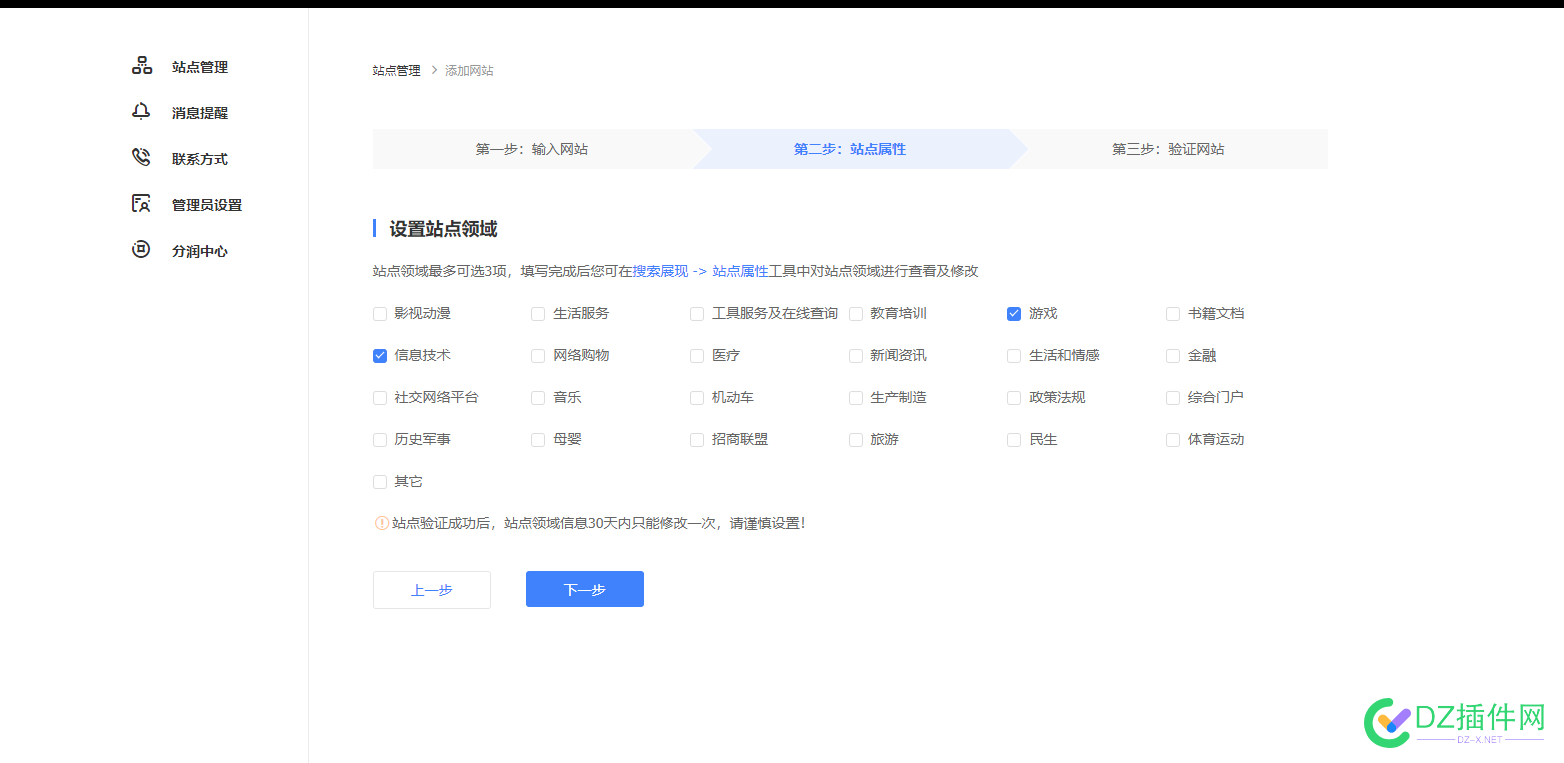1564x763 pixels.
Task: Check the 其它 checkbox
Action: pos(380,482)
